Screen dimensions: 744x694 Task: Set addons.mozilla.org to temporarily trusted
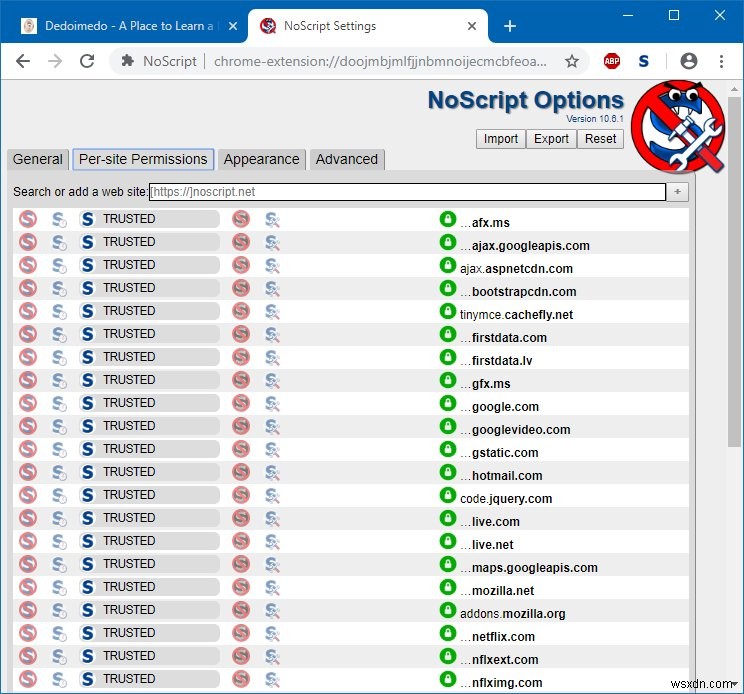point(59,611)
